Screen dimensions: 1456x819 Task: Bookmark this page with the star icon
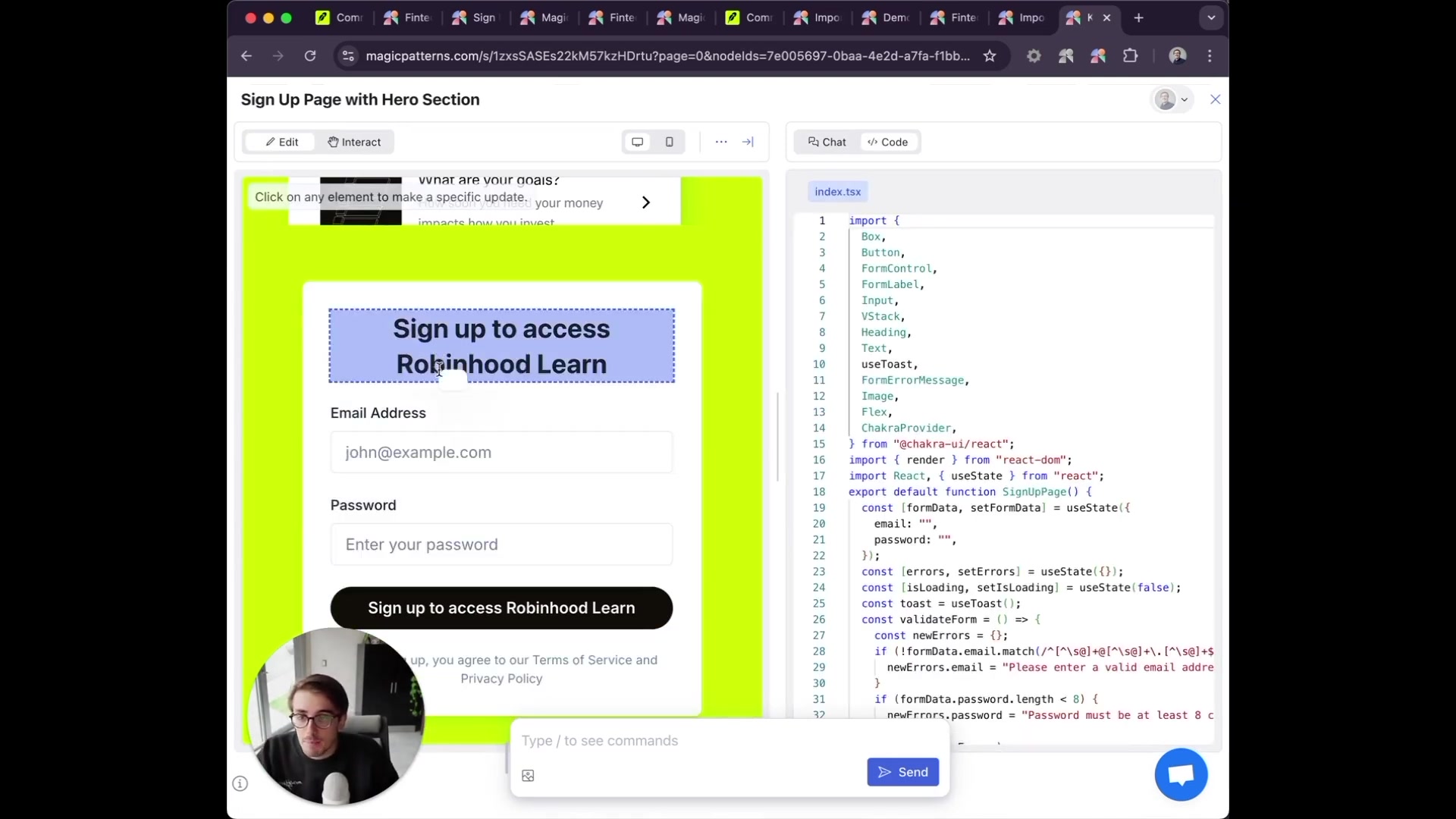[x=990, y=55]
